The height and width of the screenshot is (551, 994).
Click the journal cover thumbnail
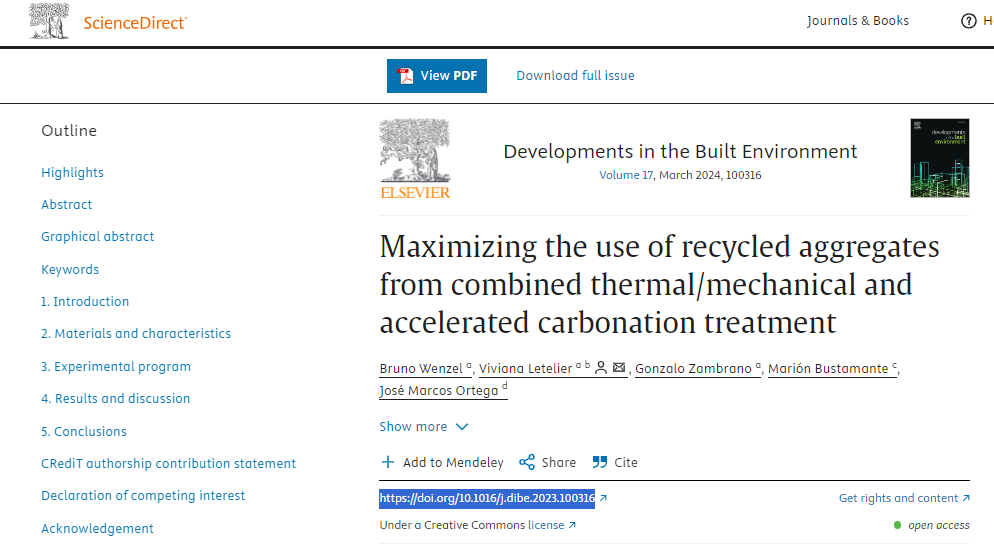(940, 158)
